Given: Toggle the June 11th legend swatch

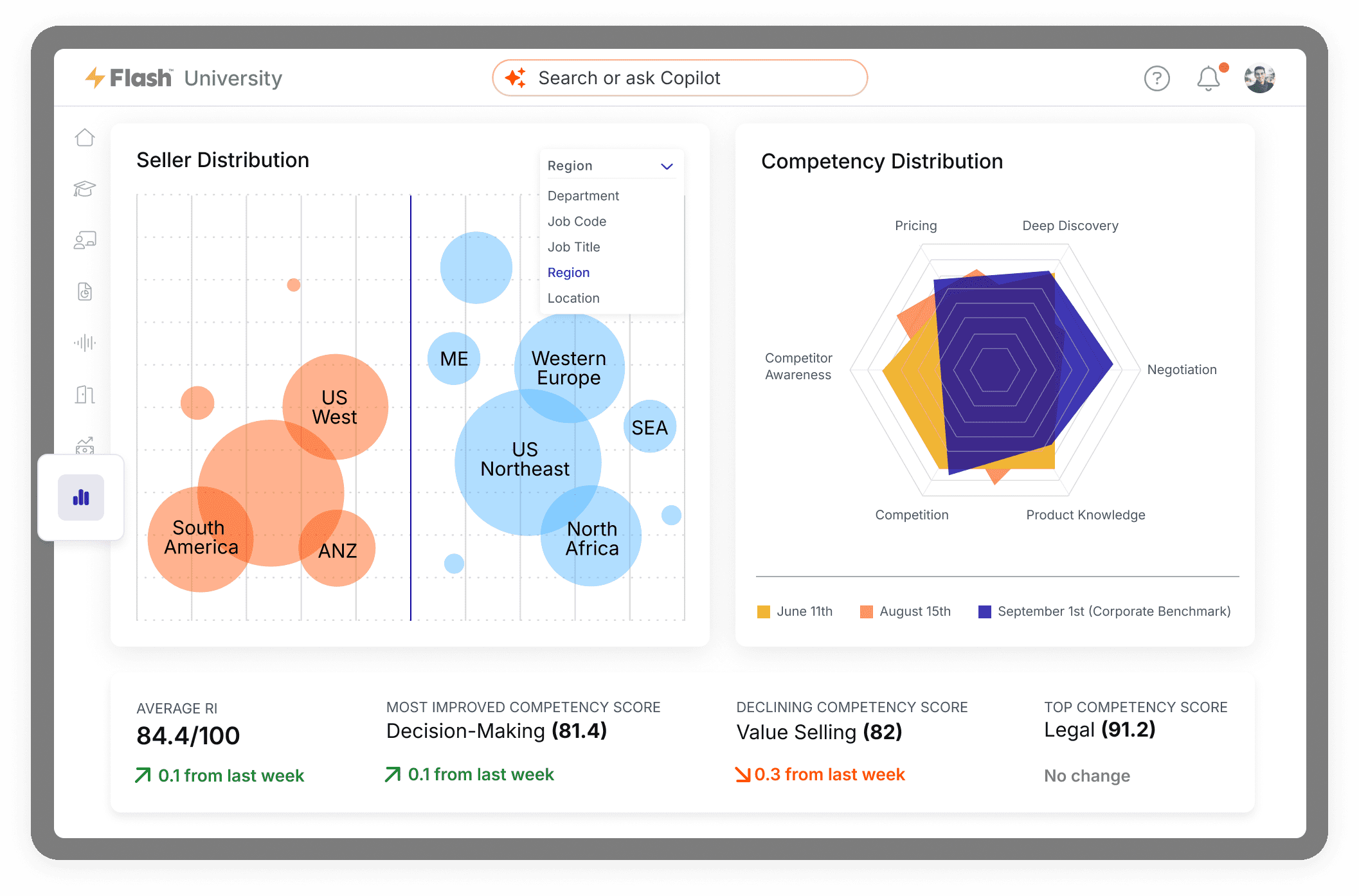Looking at the screenshot, I should tap(764, 611).
